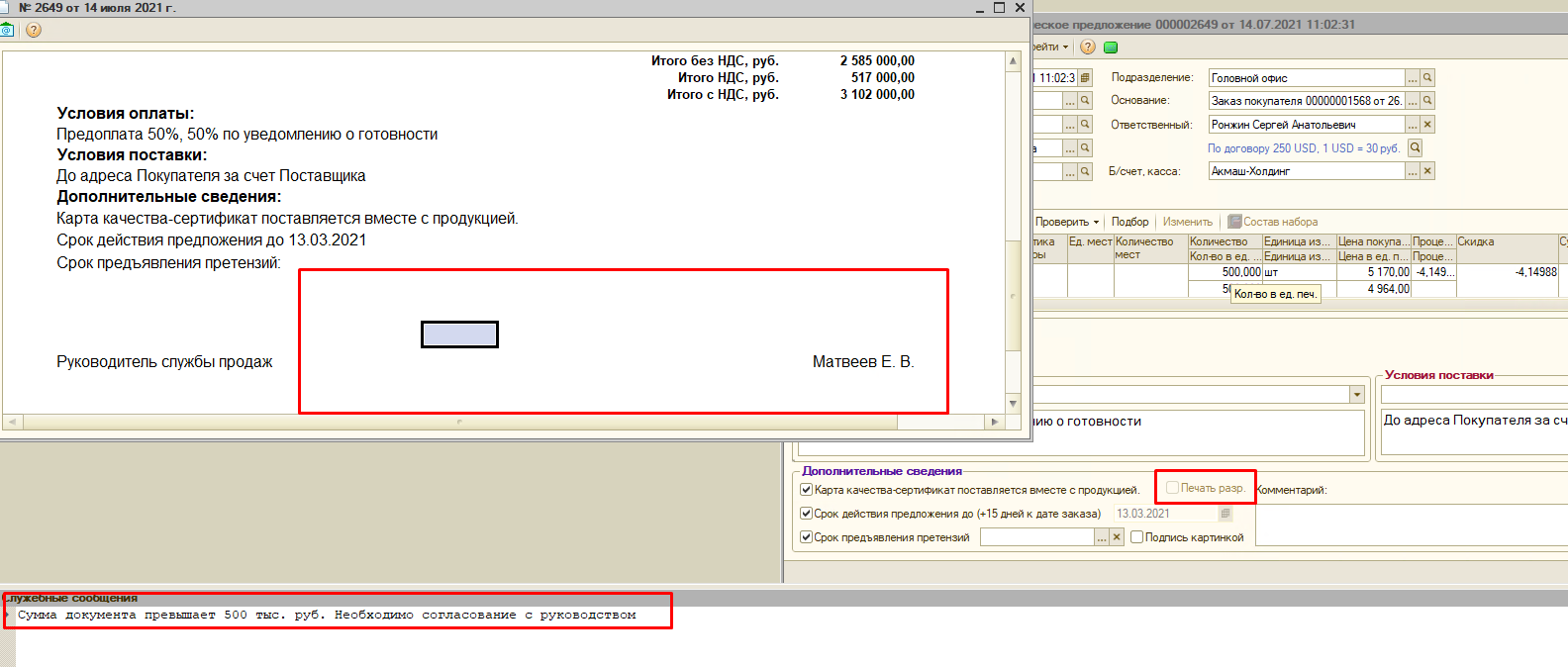Screen dimensions: 1568x667
Task: Click the Основание field with Заказ покупателя
Action: pyautogui.click(x=1307, y=100)
